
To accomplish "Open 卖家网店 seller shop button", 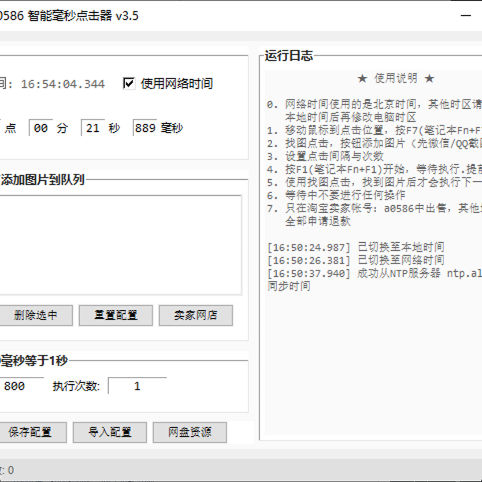I will tap(196, 315).
